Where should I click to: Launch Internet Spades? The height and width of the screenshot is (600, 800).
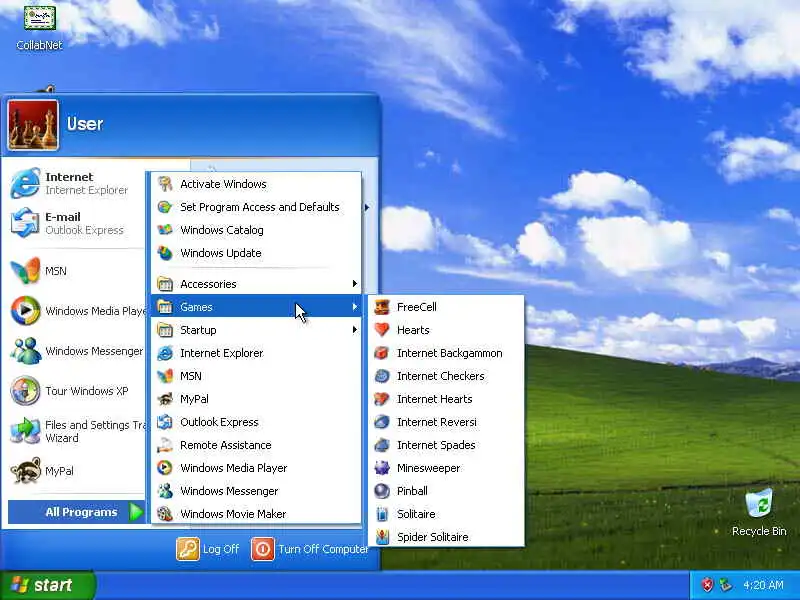pyautogui.click(x=446, y=445)
